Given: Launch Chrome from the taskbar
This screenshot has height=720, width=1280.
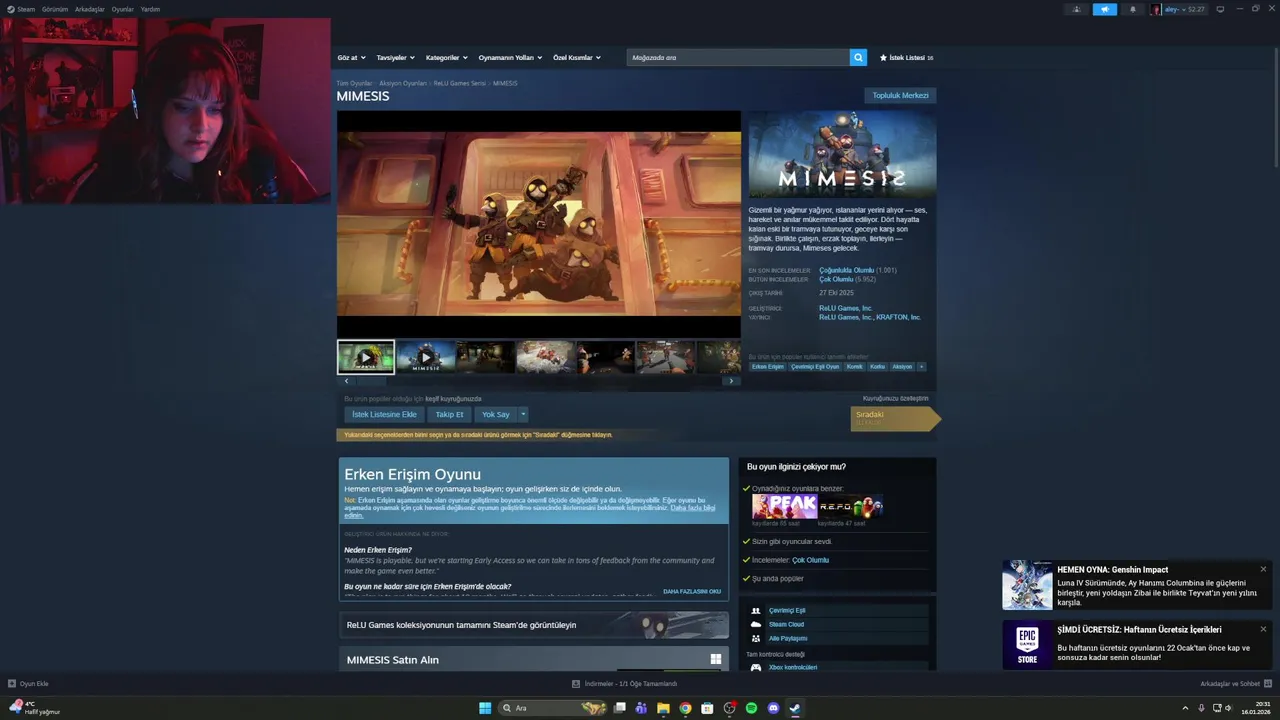Looking at the screenshot, I should [x=685, y=708].
